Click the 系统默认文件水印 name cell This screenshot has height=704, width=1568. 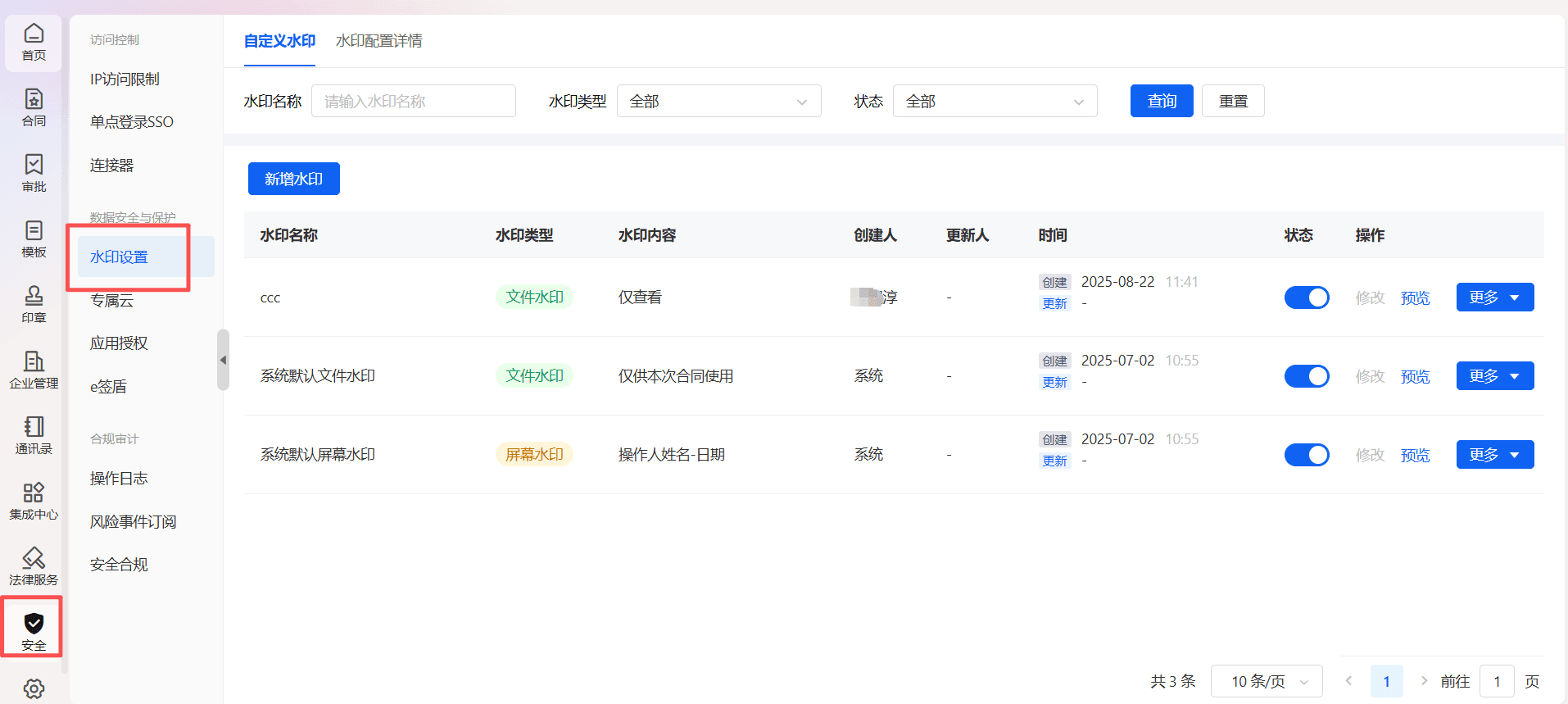318,376
